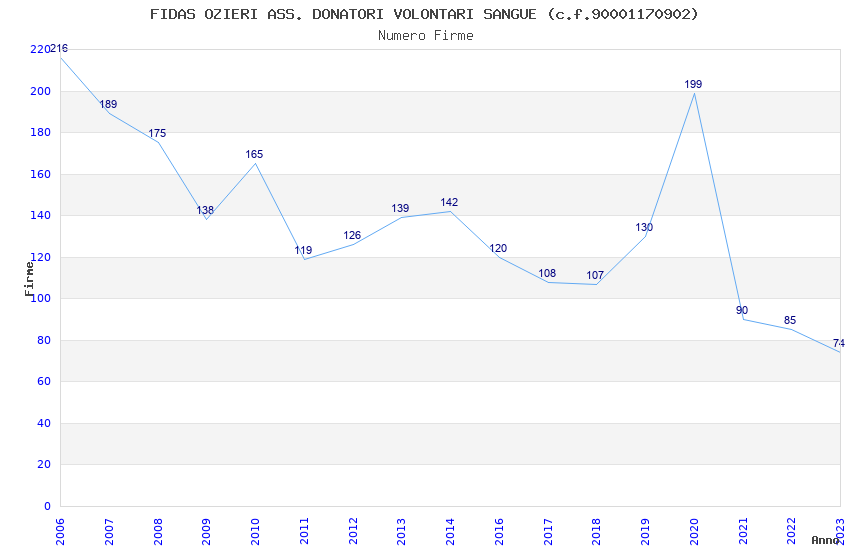Click the x-axis year label 2021

[x=743, y=532]
